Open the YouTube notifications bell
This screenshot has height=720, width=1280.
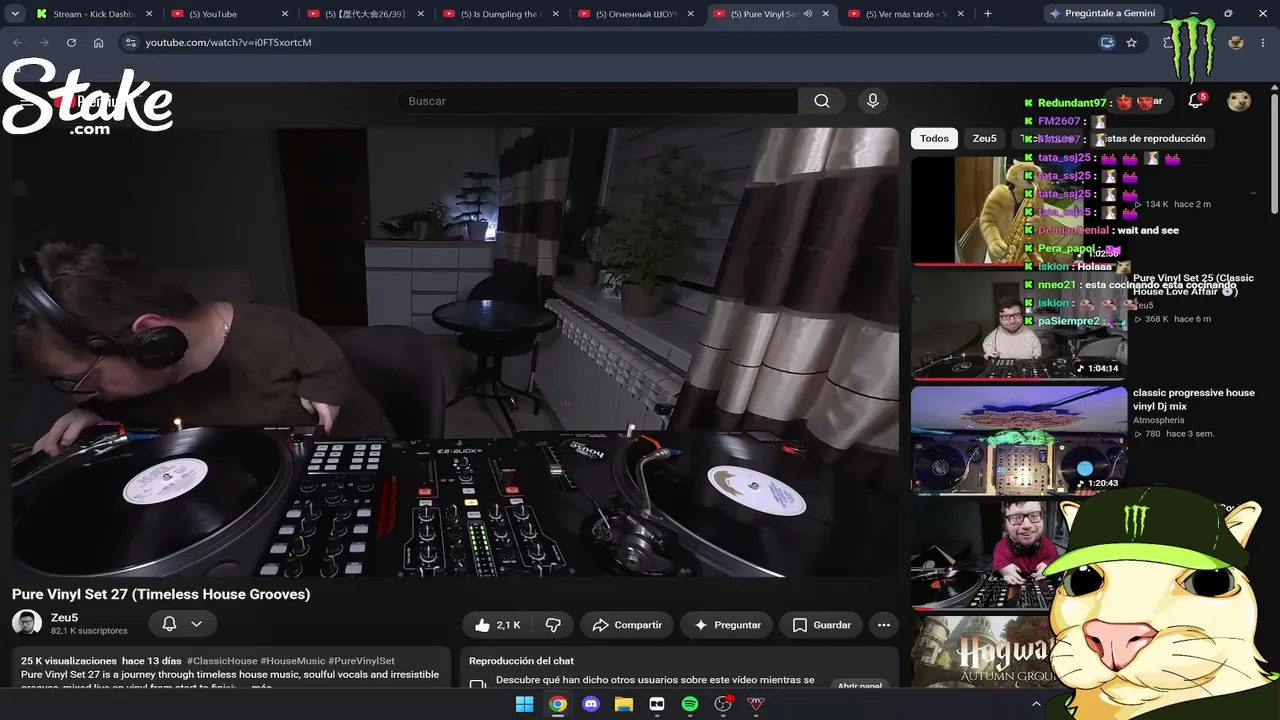(x=1195, y=101)
